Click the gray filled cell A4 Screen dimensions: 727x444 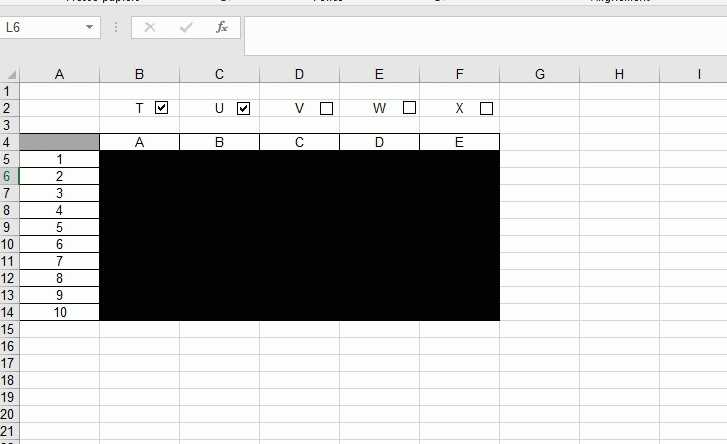[x=59, y=142]
